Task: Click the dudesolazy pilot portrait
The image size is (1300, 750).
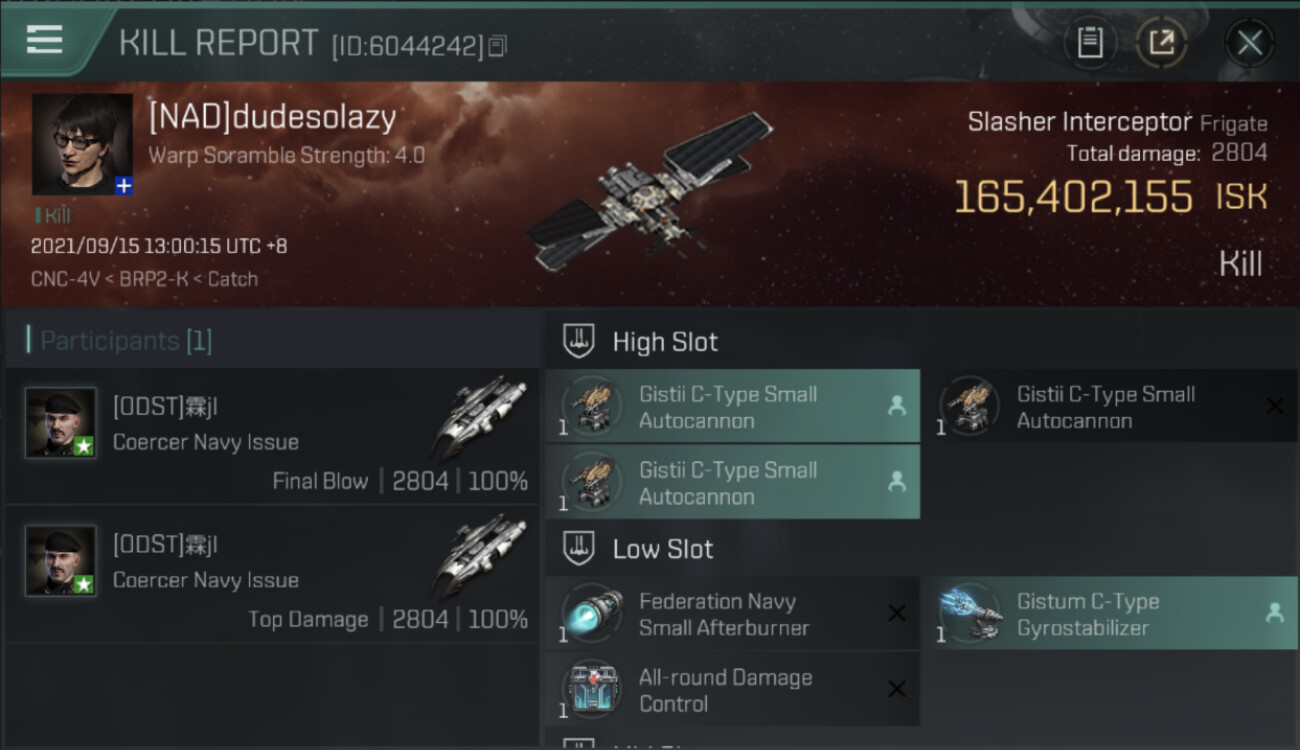Action: pos(82,144)
